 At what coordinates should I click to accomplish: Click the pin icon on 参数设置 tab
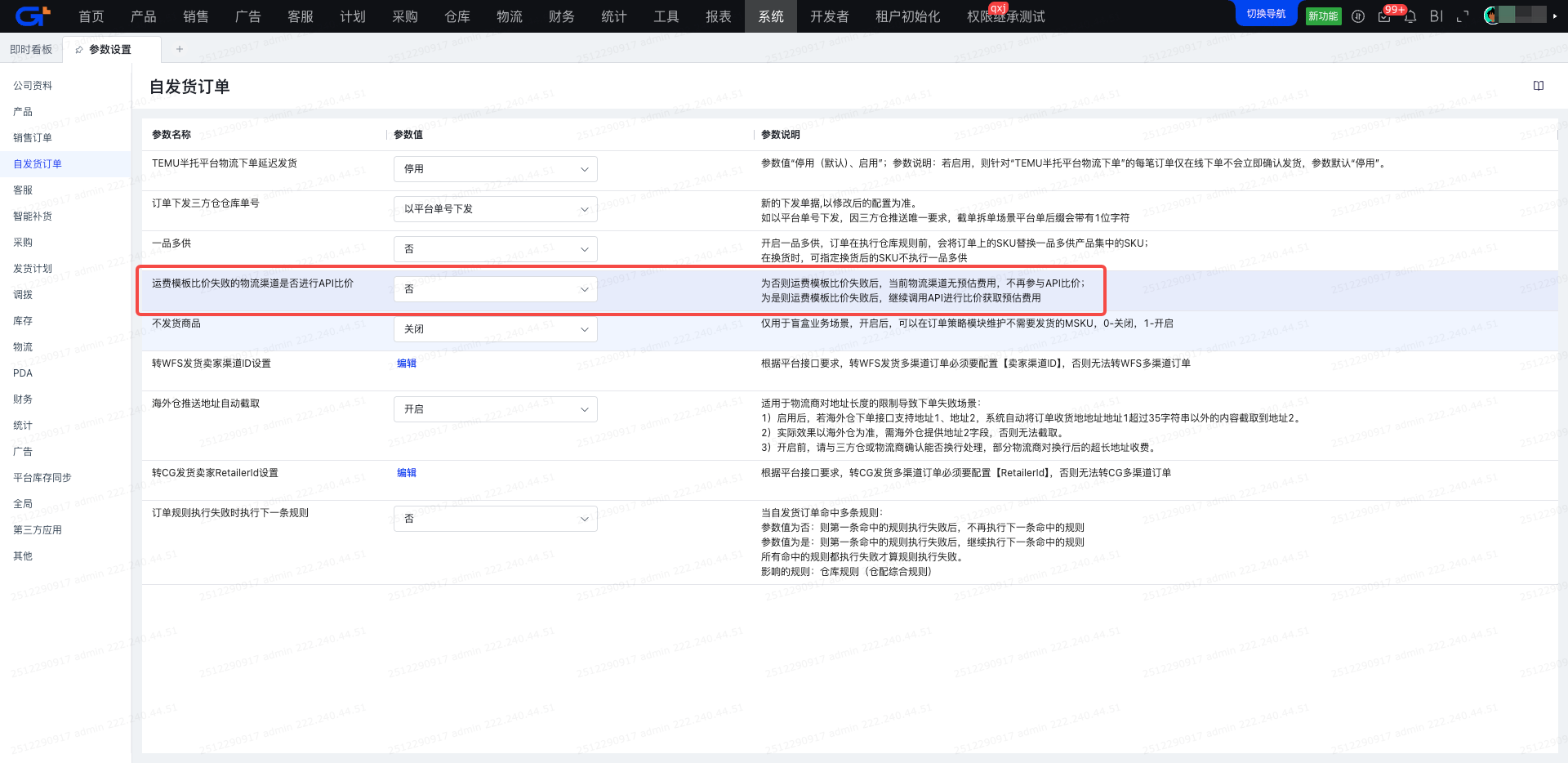(x=79, y=50)
